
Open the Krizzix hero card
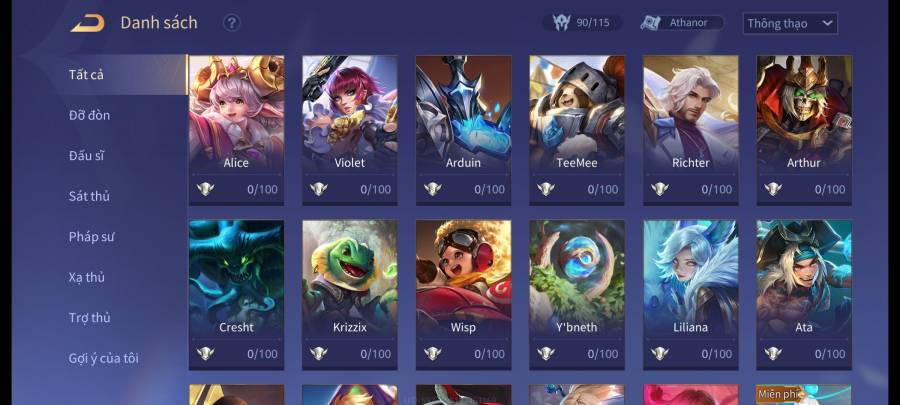click(x=350, y=295)
